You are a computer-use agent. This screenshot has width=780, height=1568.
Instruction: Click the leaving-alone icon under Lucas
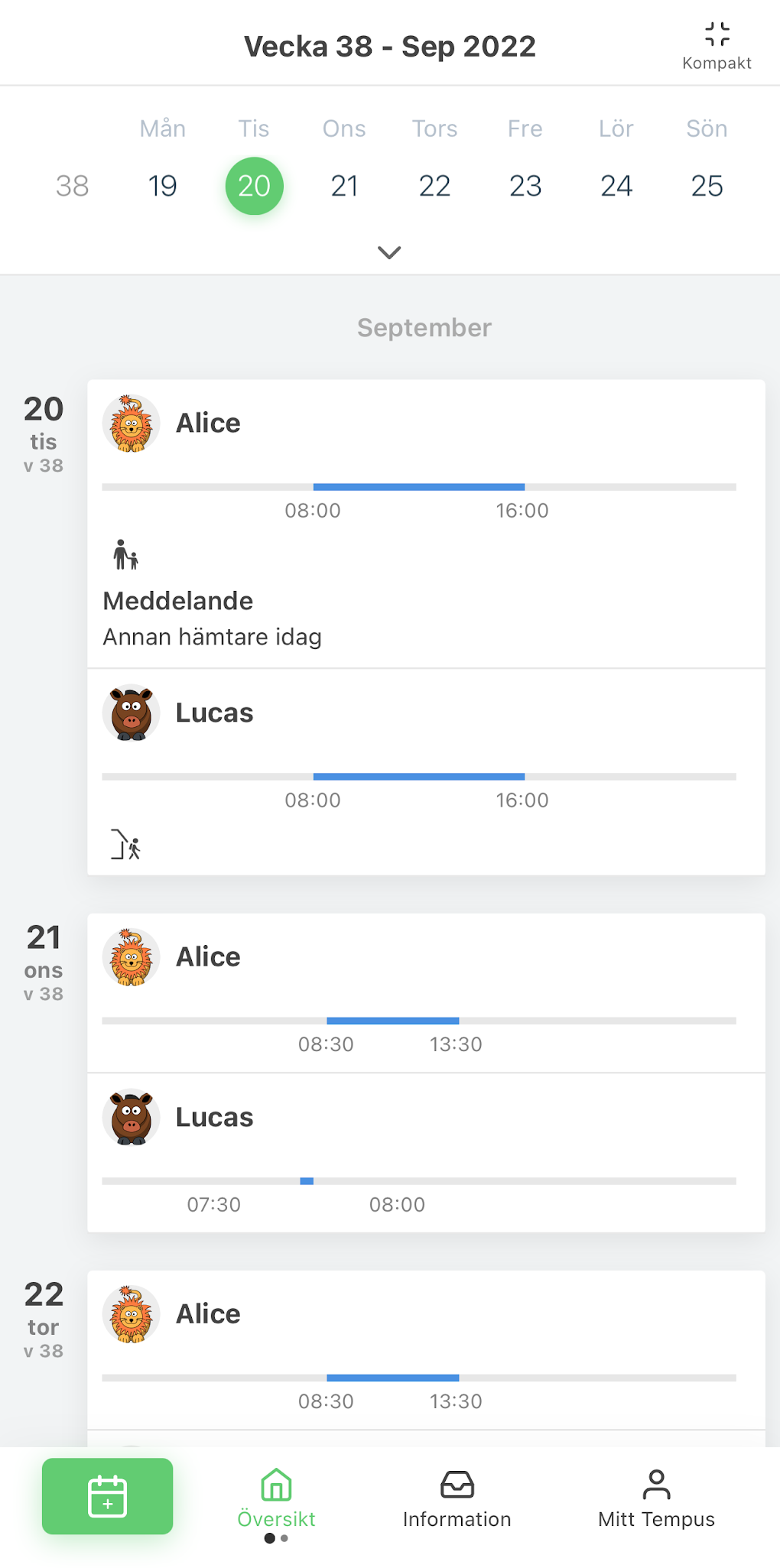click(x=125, y=845)
